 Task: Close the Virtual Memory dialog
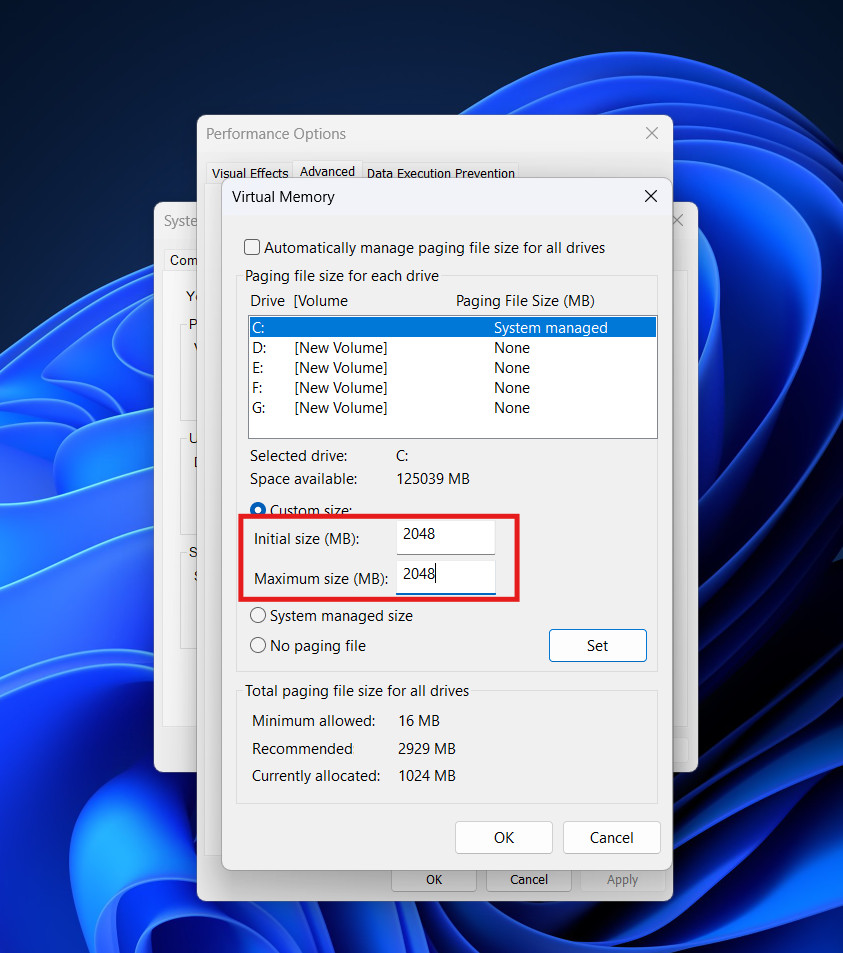point(650,197)
